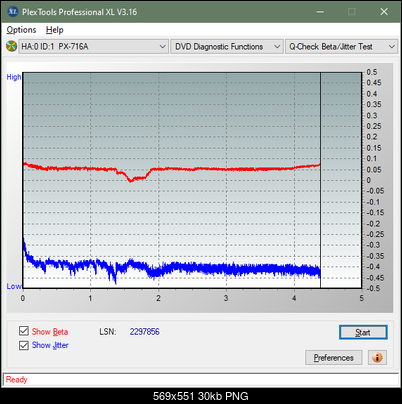402x404 pixels.
Task: Click the disc drive icon beside the drive selector
Action: tap(11, 46)
